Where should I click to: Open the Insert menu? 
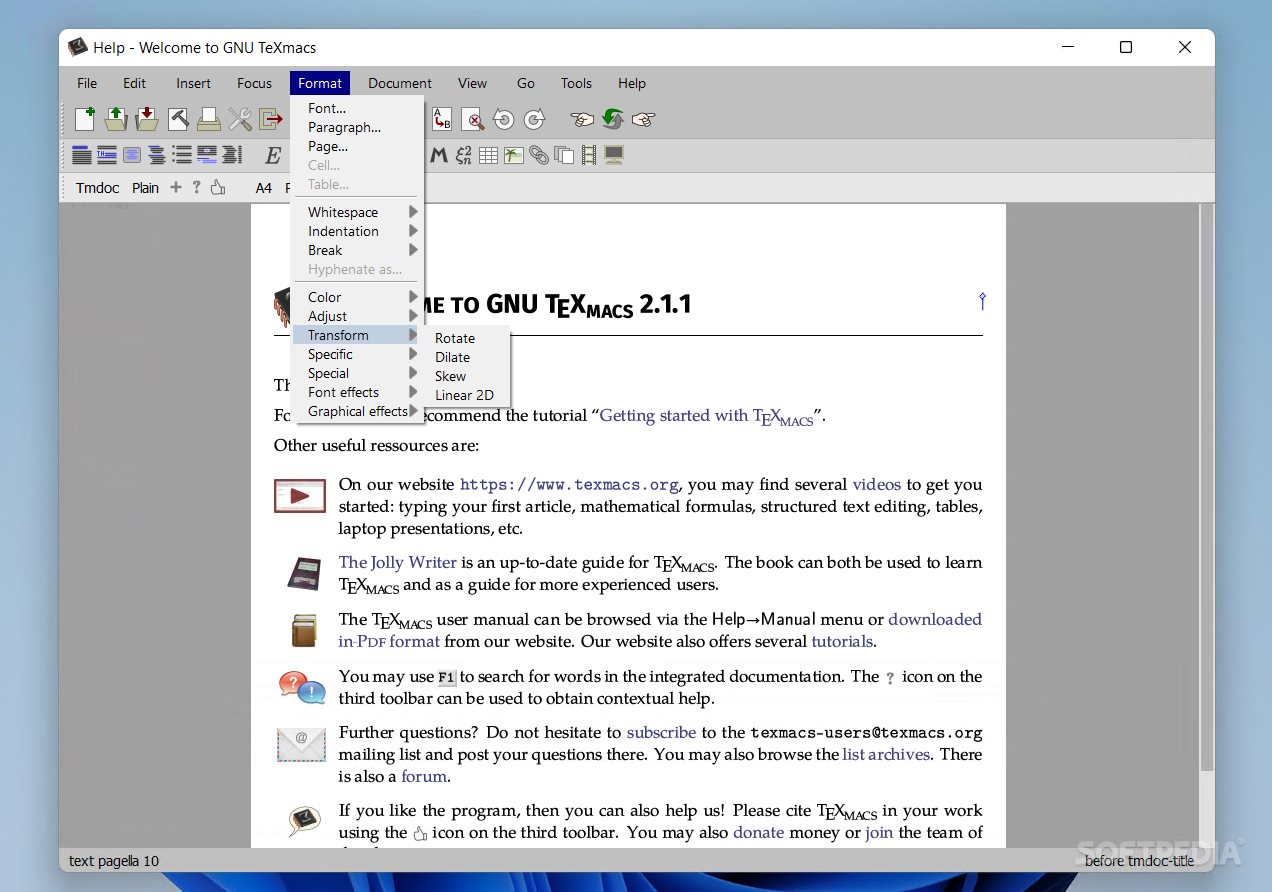193,83
